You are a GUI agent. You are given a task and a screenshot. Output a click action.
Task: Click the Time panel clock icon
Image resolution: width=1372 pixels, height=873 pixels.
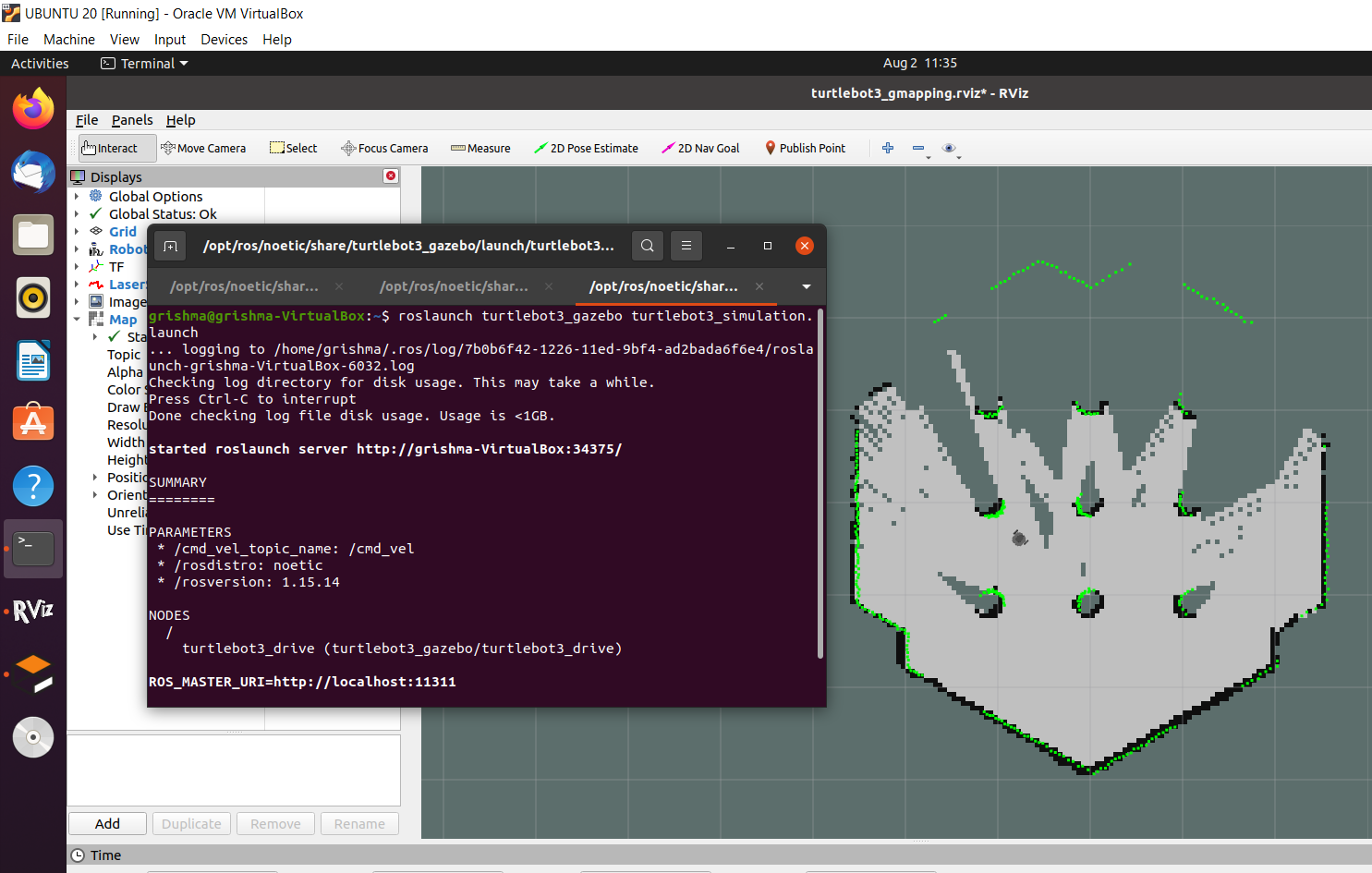(x=79, y=855)
